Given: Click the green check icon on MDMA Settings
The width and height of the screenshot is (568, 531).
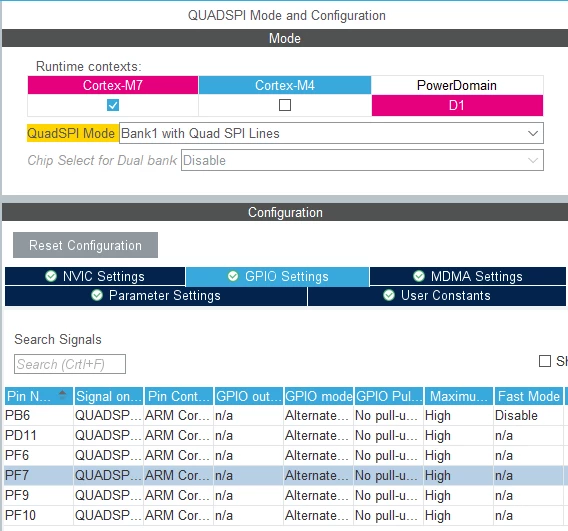Looking at the screenshot, I should (419, 276).
